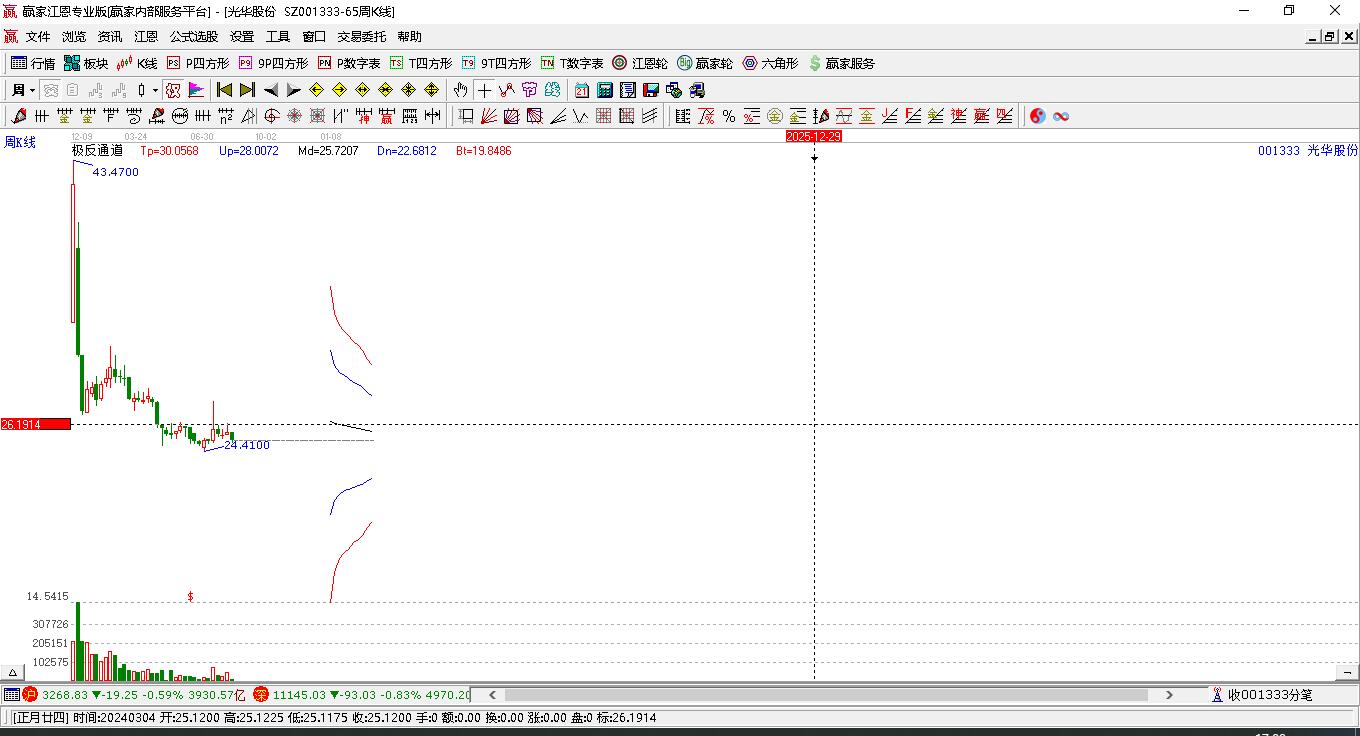Viewport: 1360px width, 736px height.
Task: Open the 公式选股 menu
Action: point(194,37)
